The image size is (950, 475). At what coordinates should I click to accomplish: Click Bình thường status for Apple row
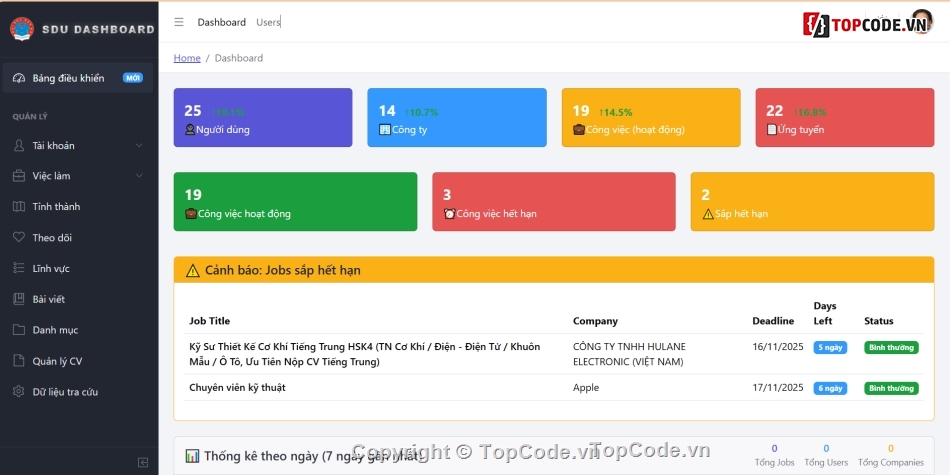[x=891, y=388]
